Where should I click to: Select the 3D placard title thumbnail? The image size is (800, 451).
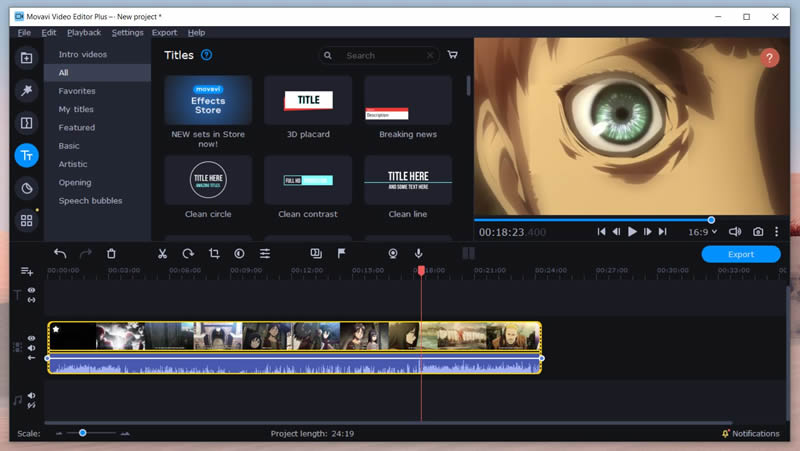pyautogui.click(x=308, y=100)
